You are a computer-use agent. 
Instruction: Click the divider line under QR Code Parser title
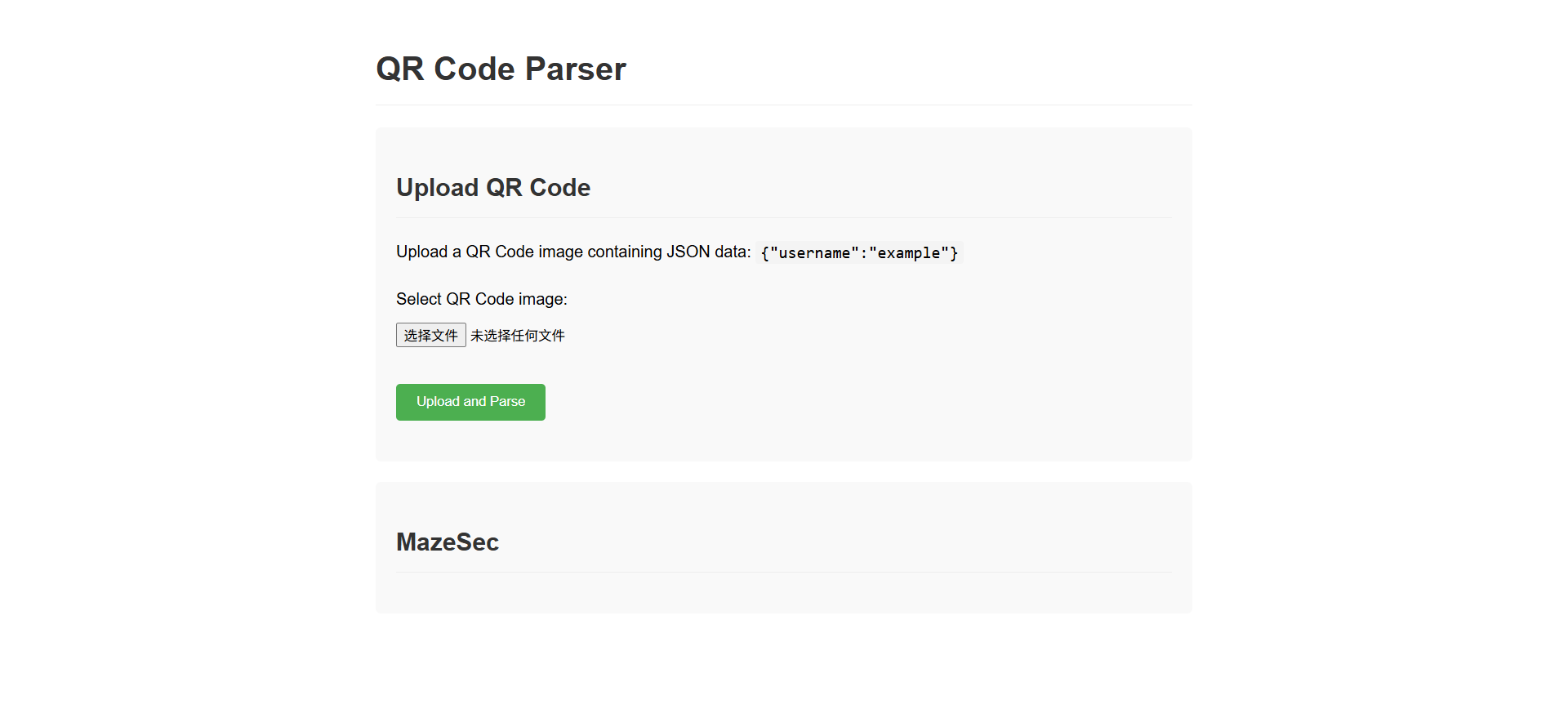click(784, 105)
